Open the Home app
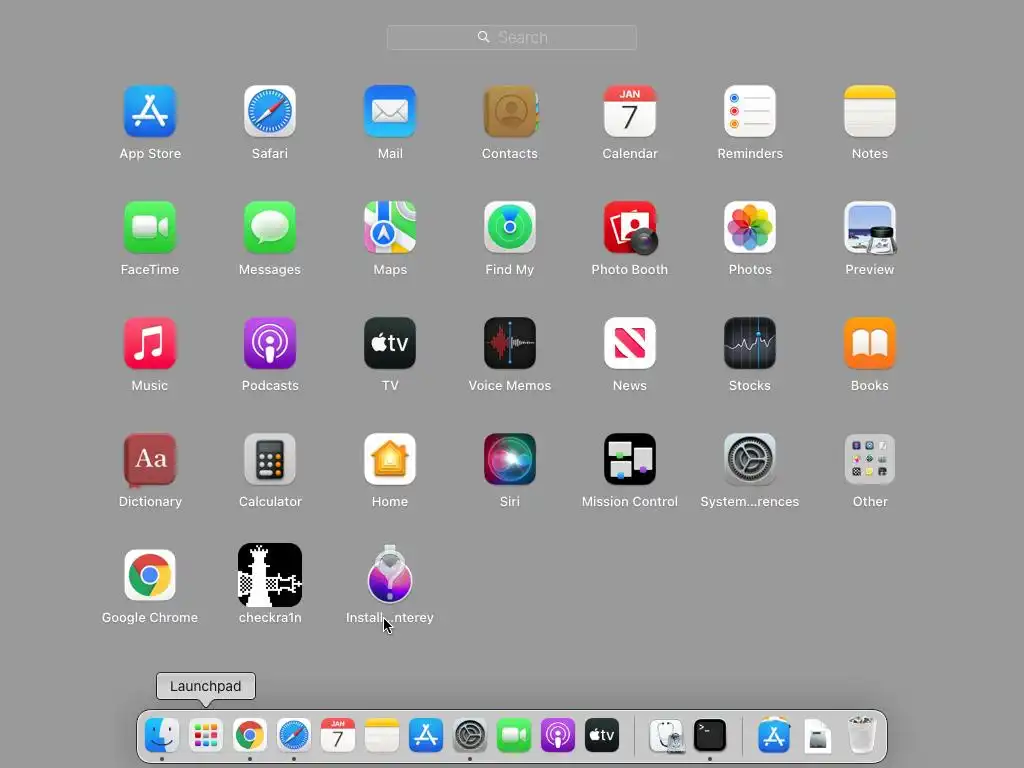Image resolution: width=1024 pixels, height=768 pixels. (x=390, y=459)
